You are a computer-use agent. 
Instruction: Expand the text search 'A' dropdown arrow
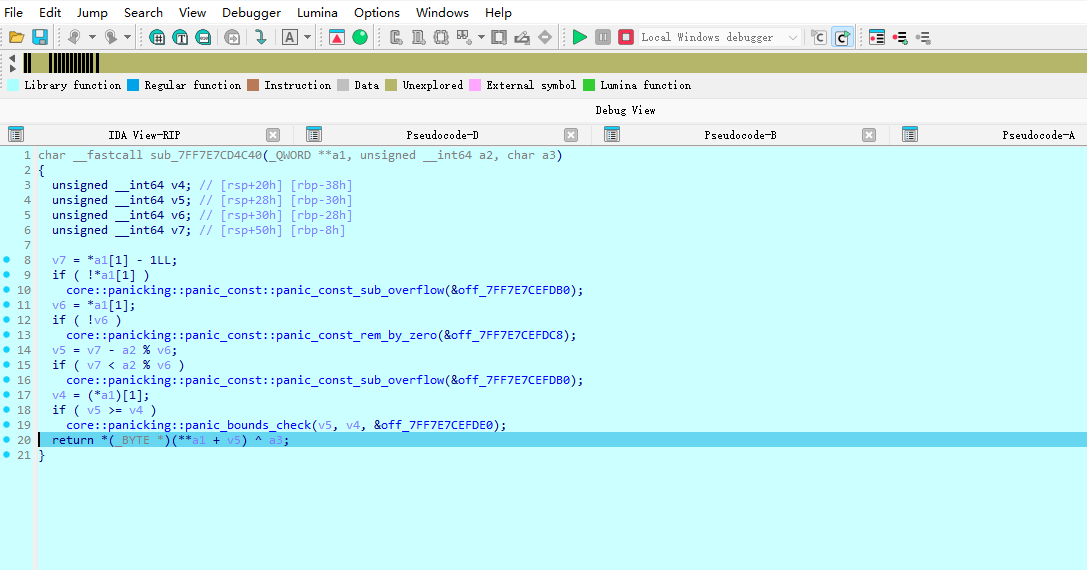(307, 37)
